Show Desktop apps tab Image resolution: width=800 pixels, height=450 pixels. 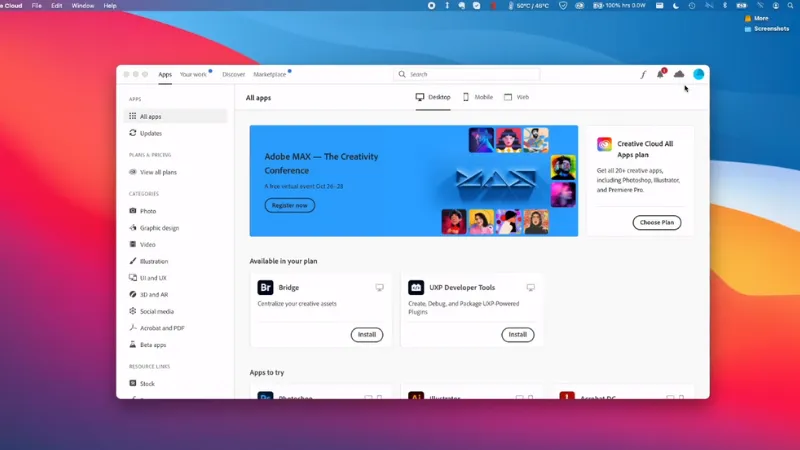pyautogui.click(x=433, y=97)
